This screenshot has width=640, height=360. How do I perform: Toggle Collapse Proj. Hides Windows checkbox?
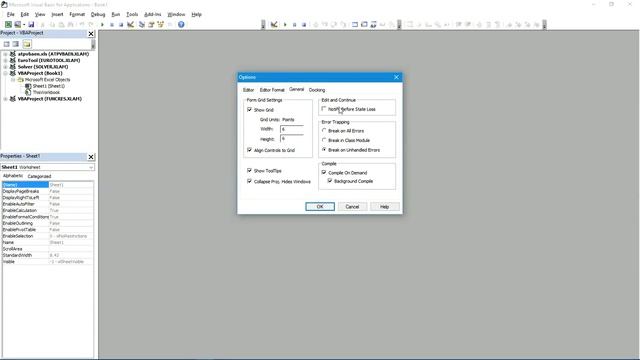click(249, 181)
